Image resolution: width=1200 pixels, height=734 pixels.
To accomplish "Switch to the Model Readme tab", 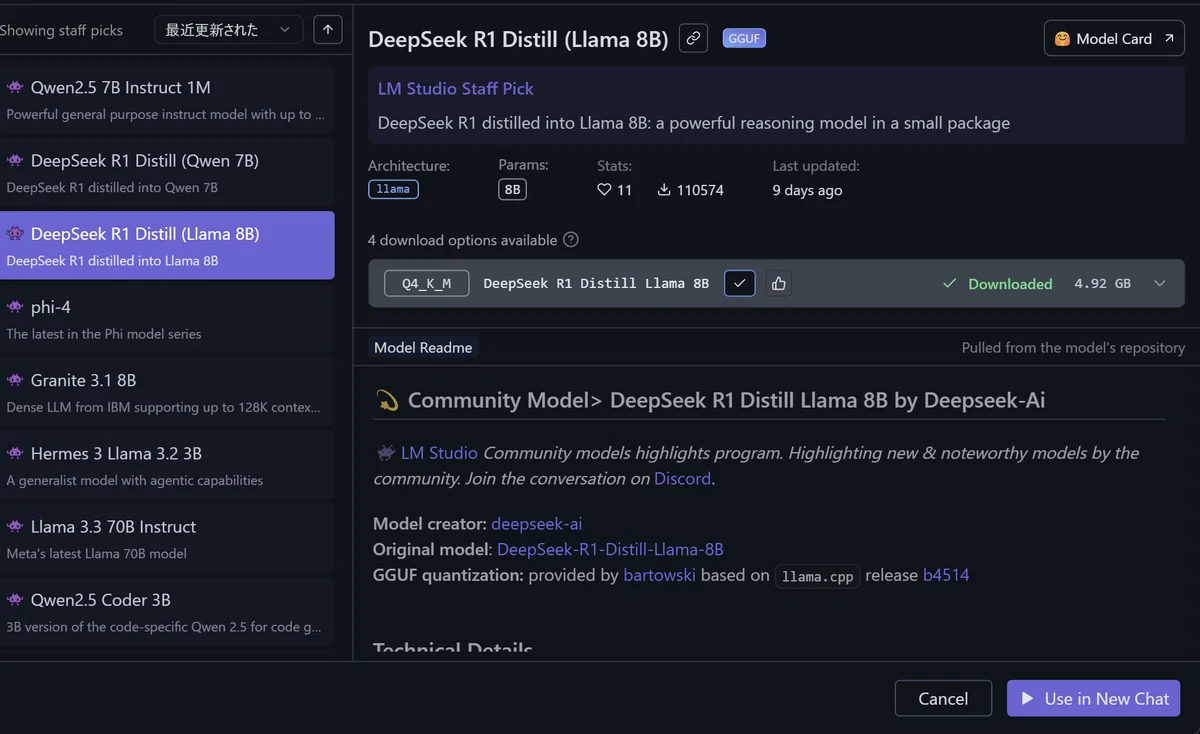I will coord(421,348).
